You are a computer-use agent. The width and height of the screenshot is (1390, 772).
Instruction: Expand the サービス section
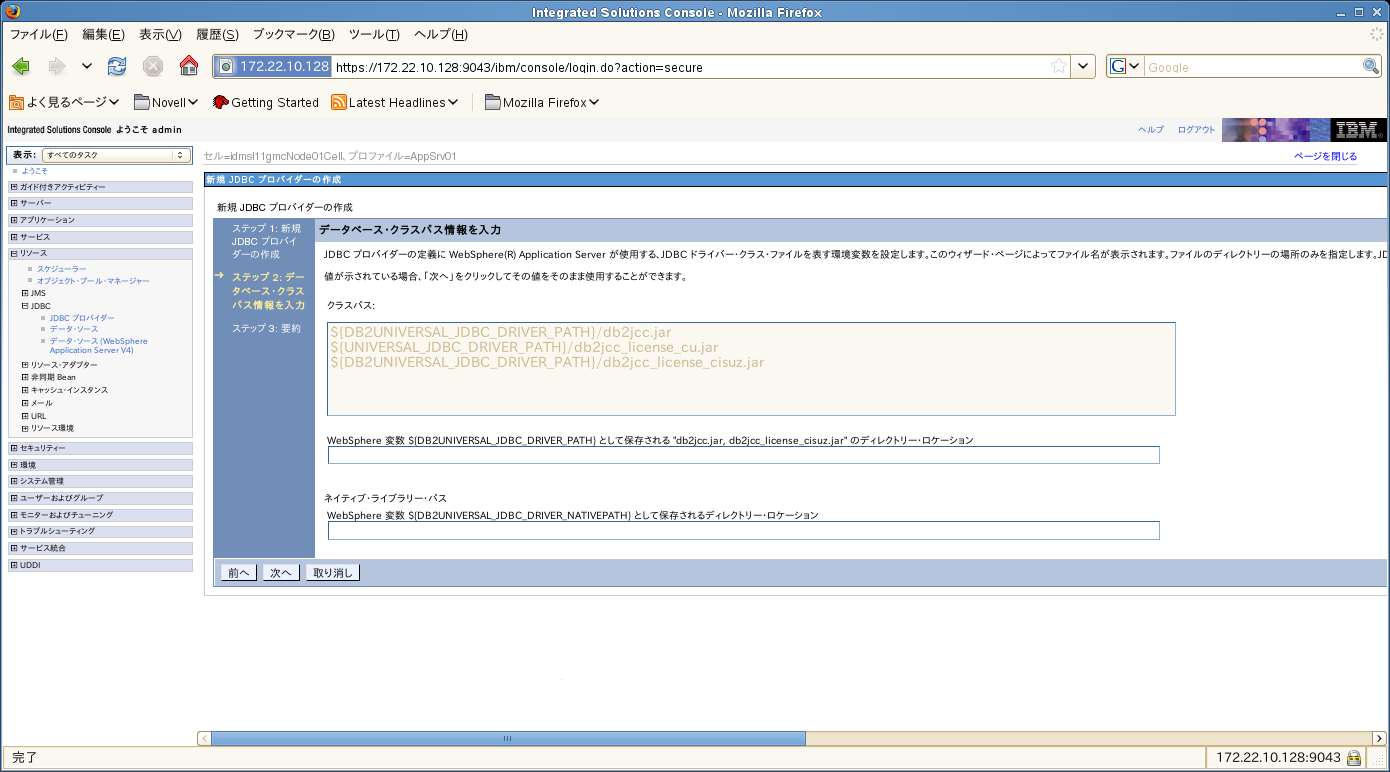coord(13,237)
